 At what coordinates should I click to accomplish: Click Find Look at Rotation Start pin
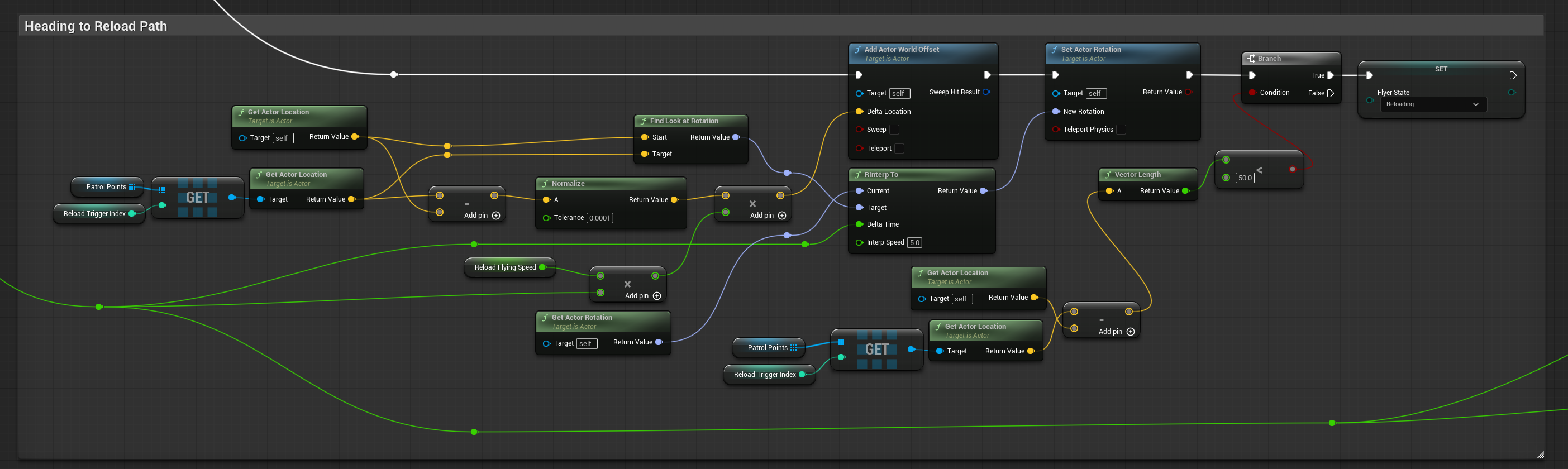point(645,137)
